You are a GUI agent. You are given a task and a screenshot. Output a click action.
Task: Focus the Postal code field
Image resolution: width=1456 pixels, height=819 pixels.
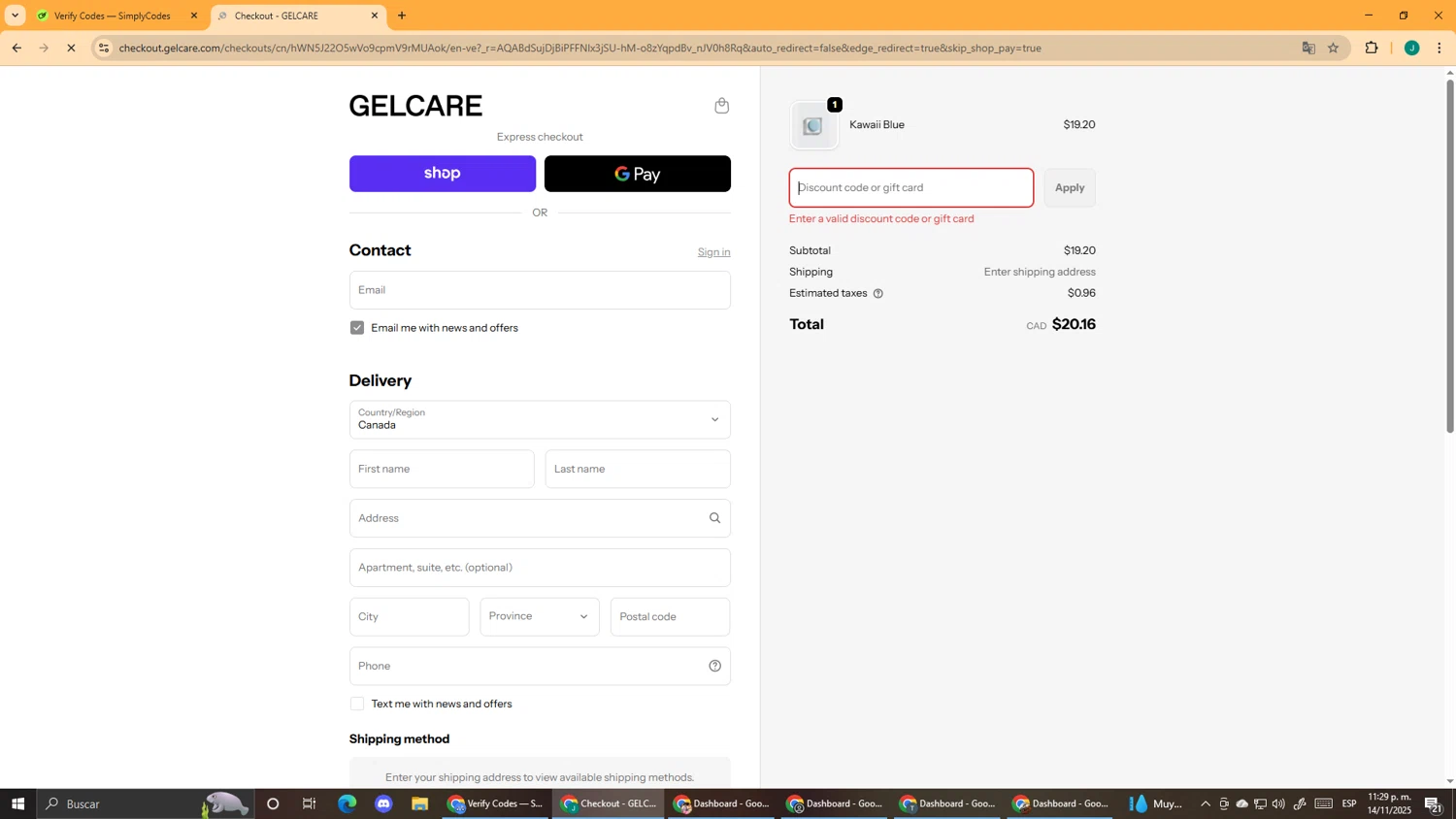tap(670, 617)
